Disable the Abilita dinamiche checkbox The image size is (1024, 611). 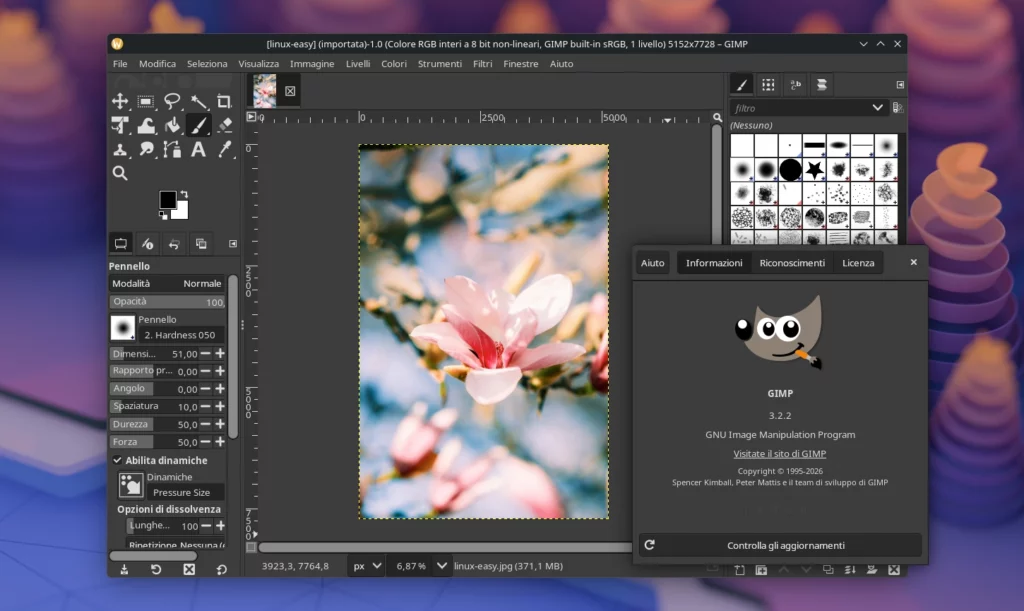pos(117,460)
